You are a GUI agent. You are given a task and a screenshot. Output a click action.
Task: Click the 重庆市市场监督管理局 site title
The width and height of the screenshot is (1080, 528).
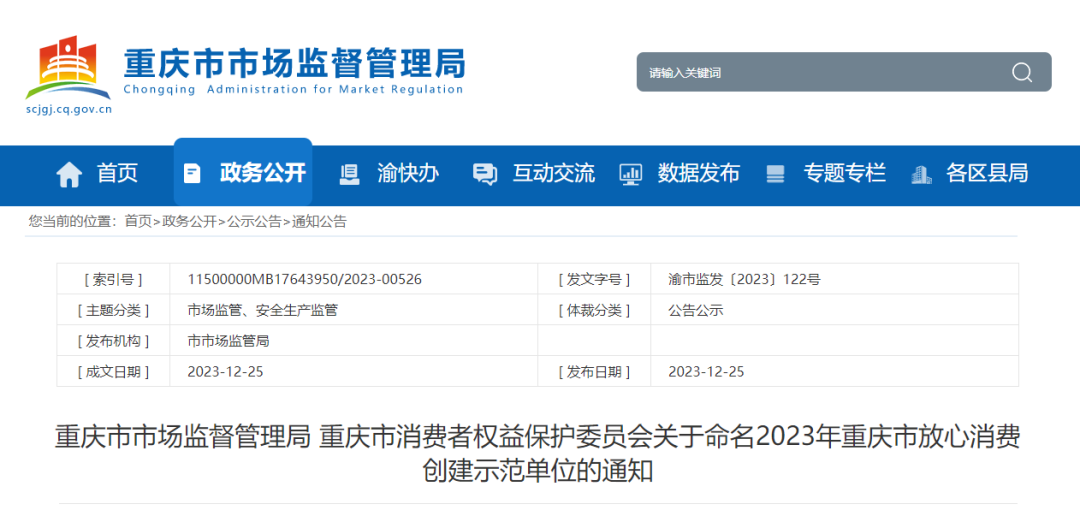tap(294, 63)
